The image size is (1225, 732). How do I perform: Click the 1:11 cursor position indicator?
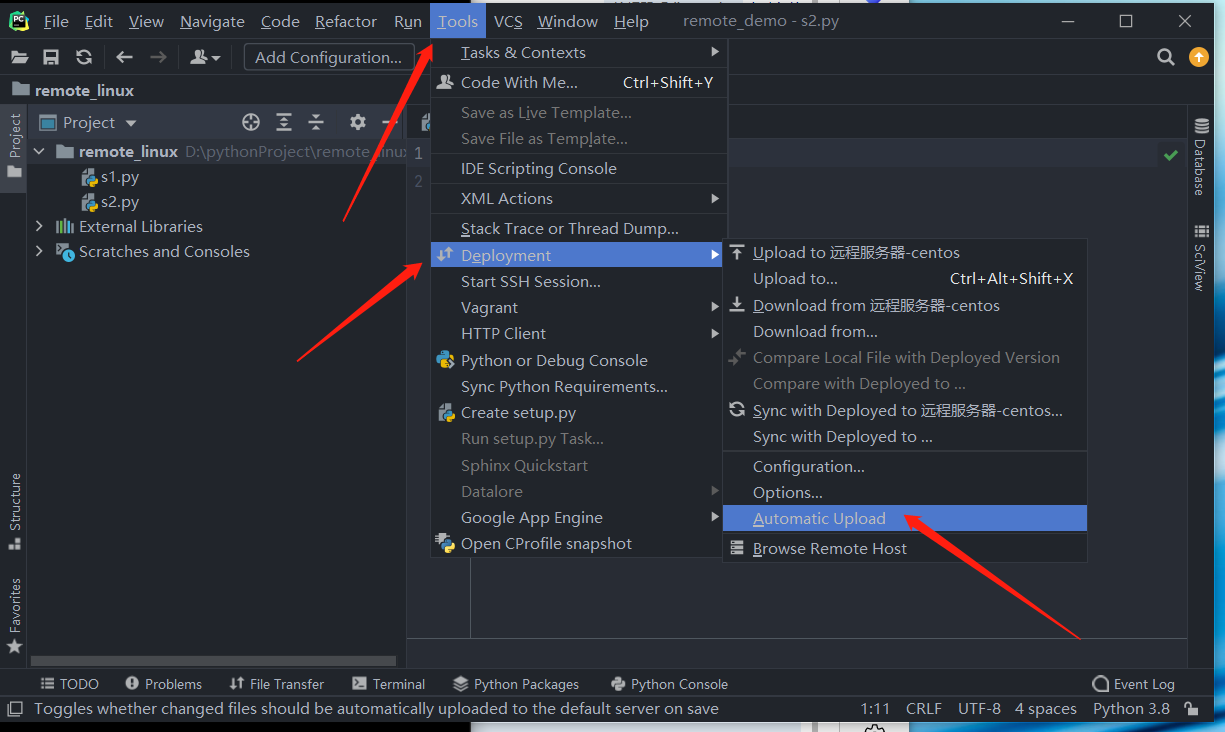tap(875, 708)
